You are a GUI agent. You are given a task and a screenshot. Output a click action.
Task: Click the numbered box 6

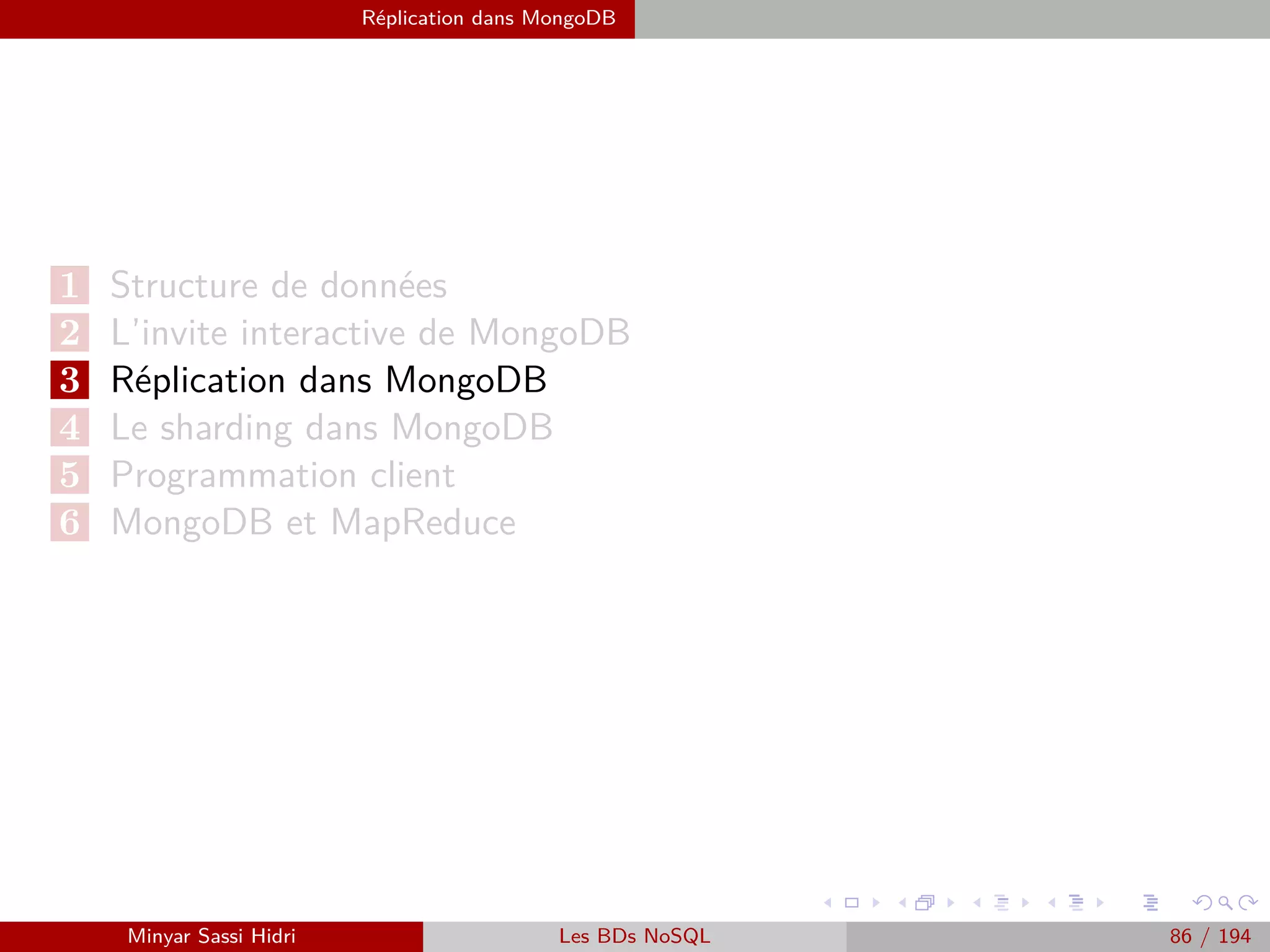pyautogui.click(x=69, y=522)
